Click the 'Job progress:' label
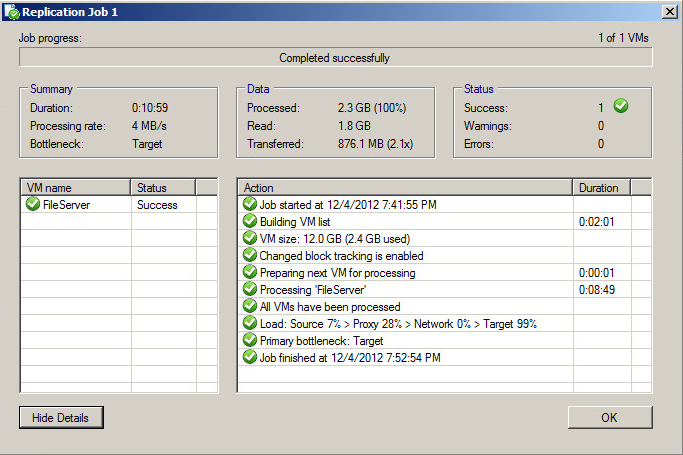 (50, 38)
